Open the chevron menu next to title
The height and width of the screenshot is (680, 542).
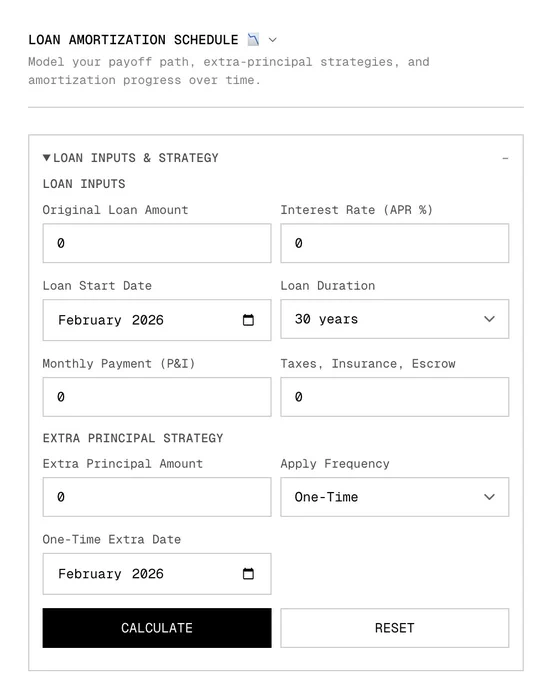pyautogui.click(x=272, y=40)
